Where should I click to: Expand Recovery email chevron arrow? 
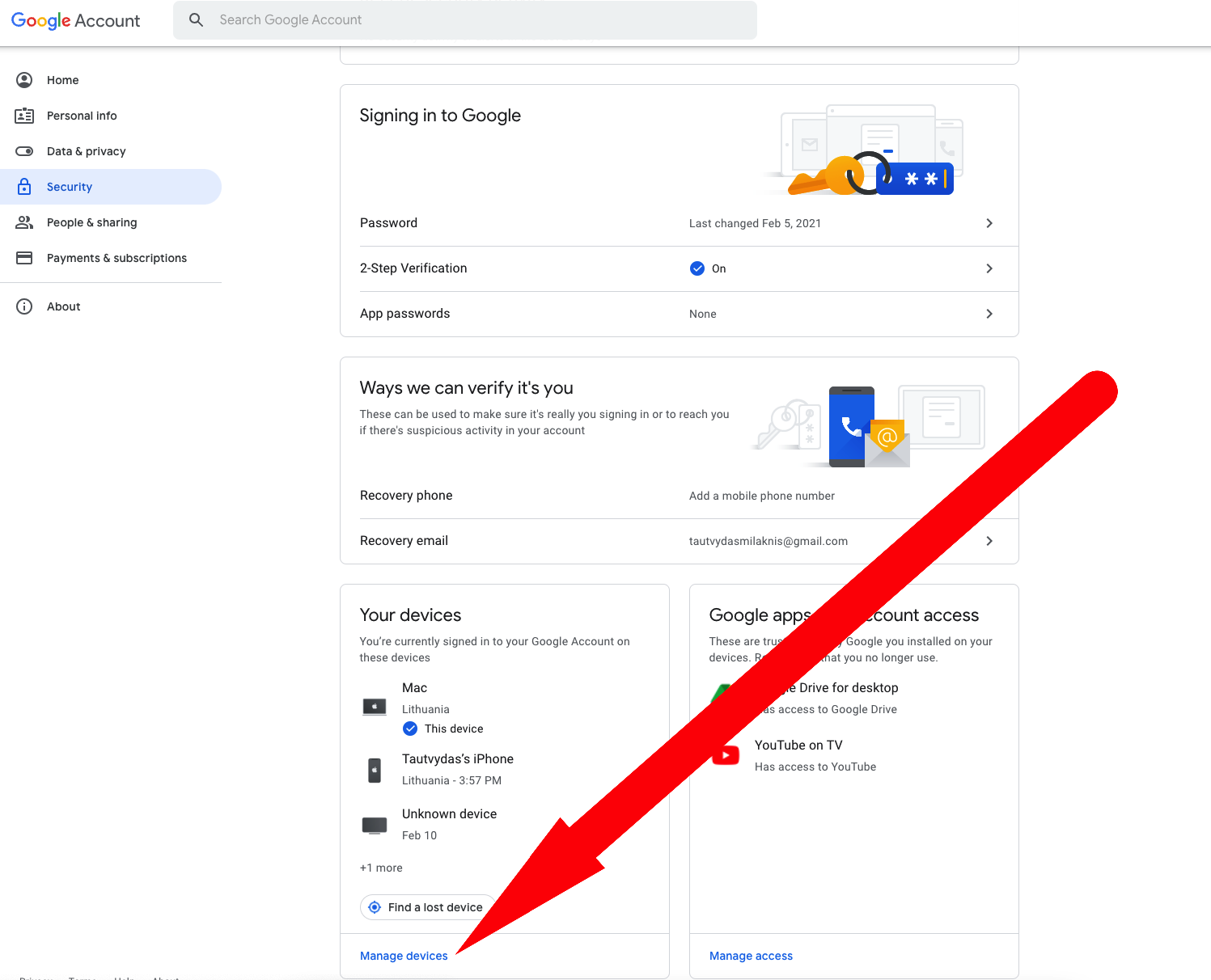pyautogui.click(x=989, y=541)
